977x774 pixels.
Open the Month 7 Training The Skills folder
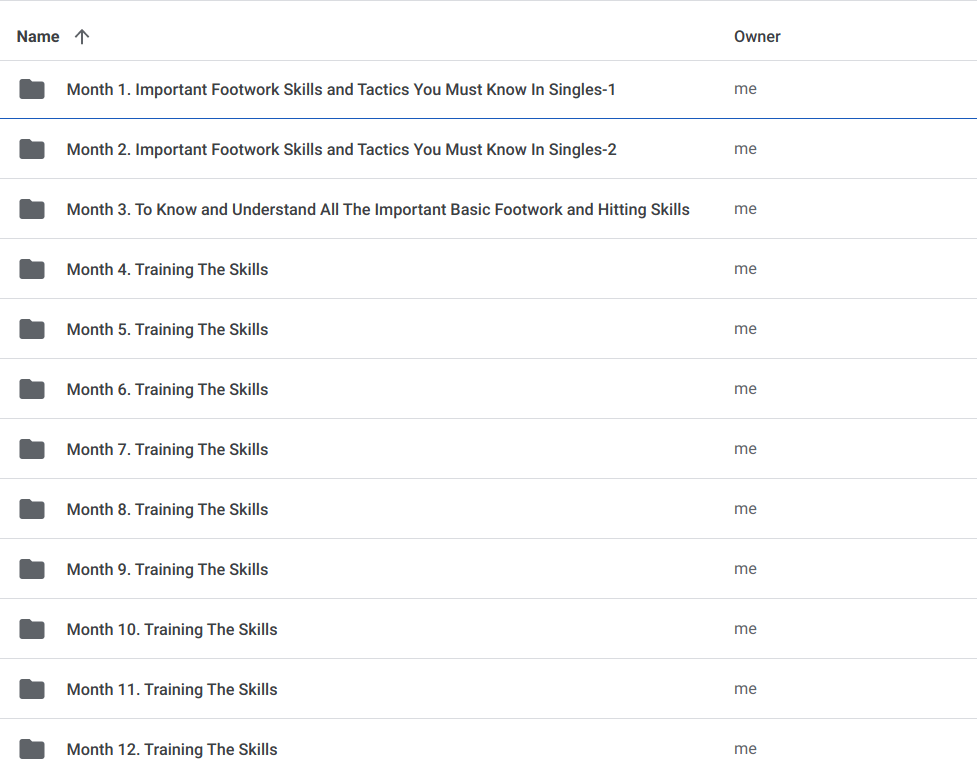[167, 449]
